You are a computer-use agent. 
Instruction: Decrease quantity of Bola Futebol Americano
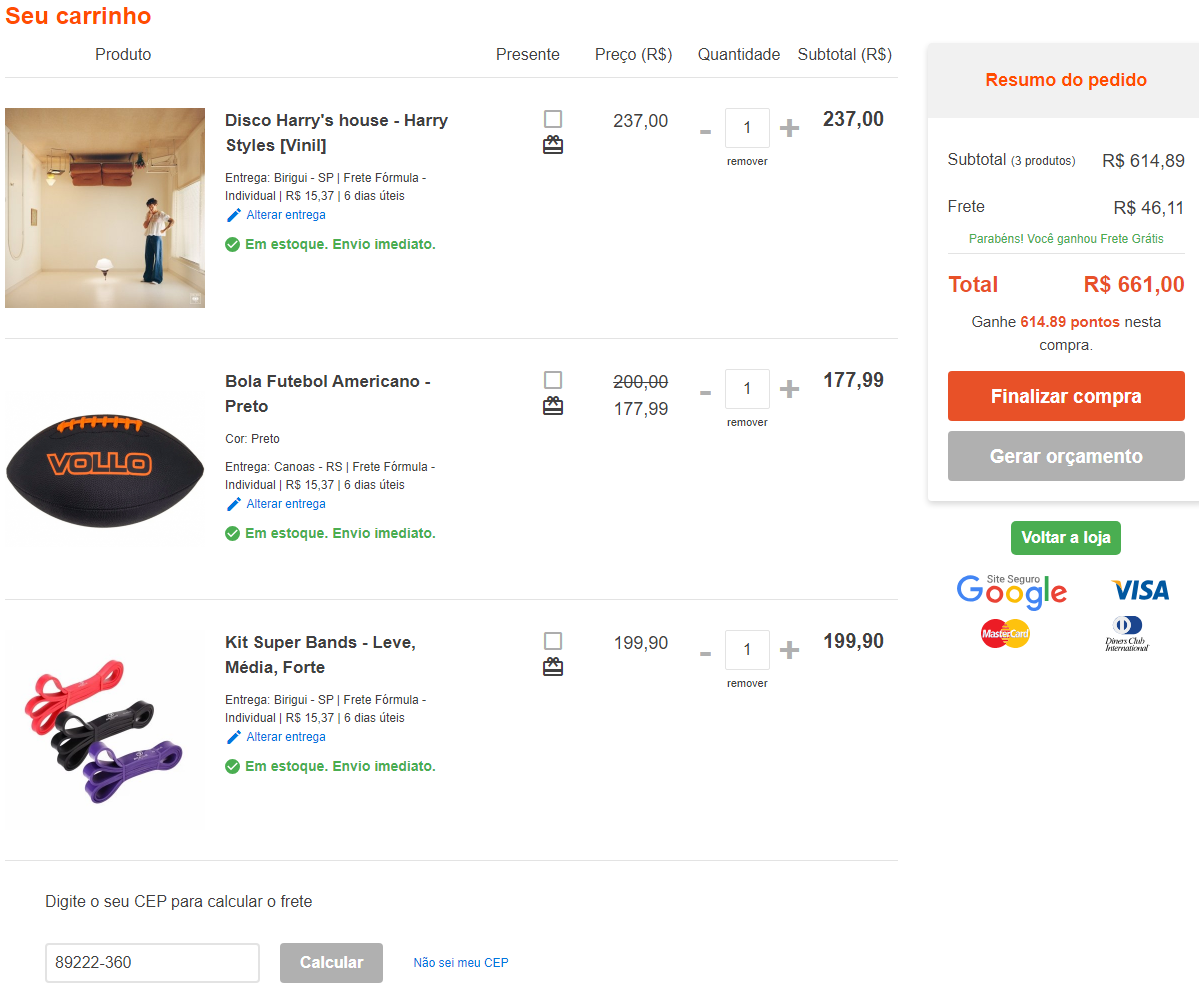705,393
